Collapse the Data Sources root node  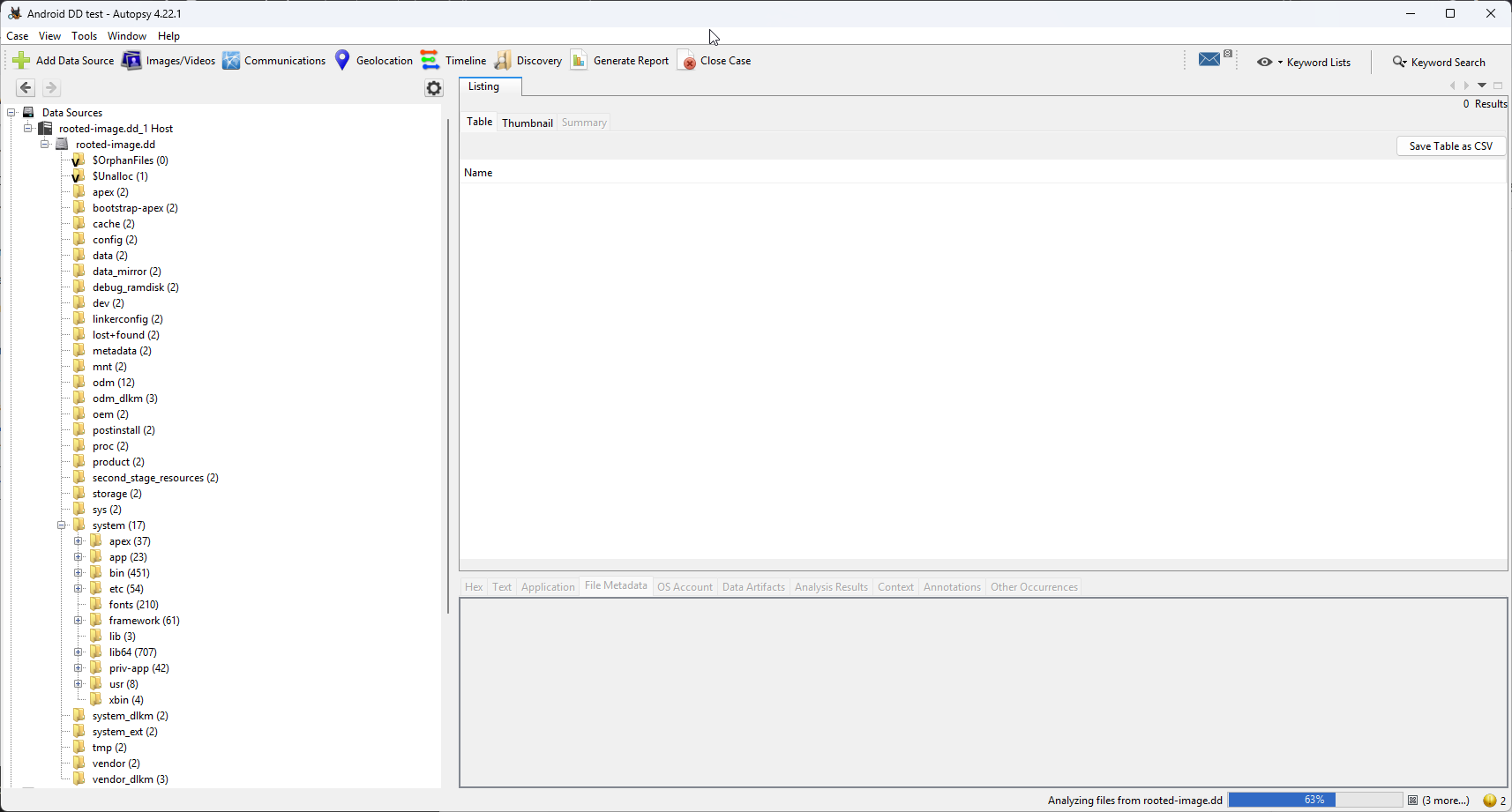click(x=11, y=113)
